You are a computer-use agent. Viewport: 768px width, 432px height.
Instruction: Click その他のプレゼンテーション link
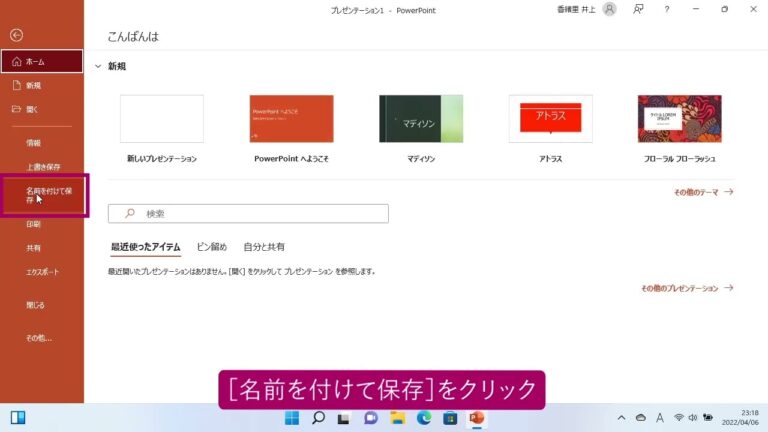pos(687,288)
